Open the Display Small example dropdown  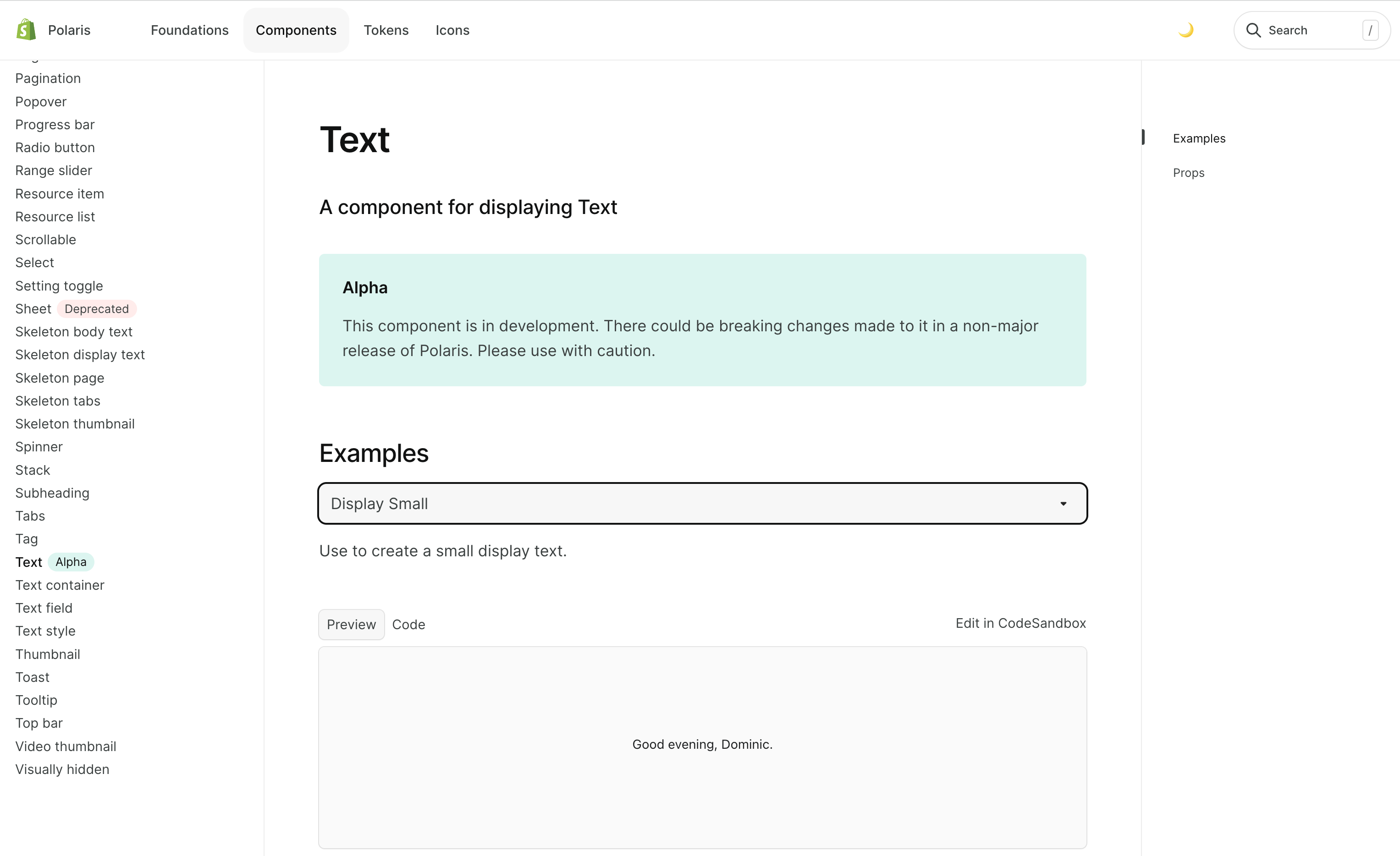(702, 503)
